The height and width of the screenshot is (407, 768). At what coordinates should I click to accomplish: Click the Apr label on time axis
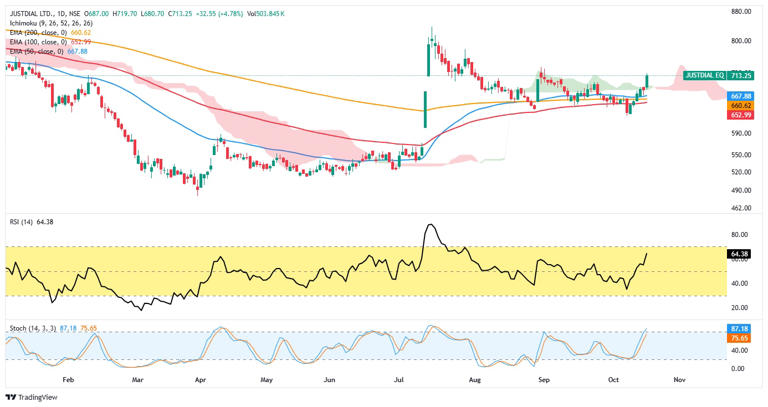tap(200, 380)
